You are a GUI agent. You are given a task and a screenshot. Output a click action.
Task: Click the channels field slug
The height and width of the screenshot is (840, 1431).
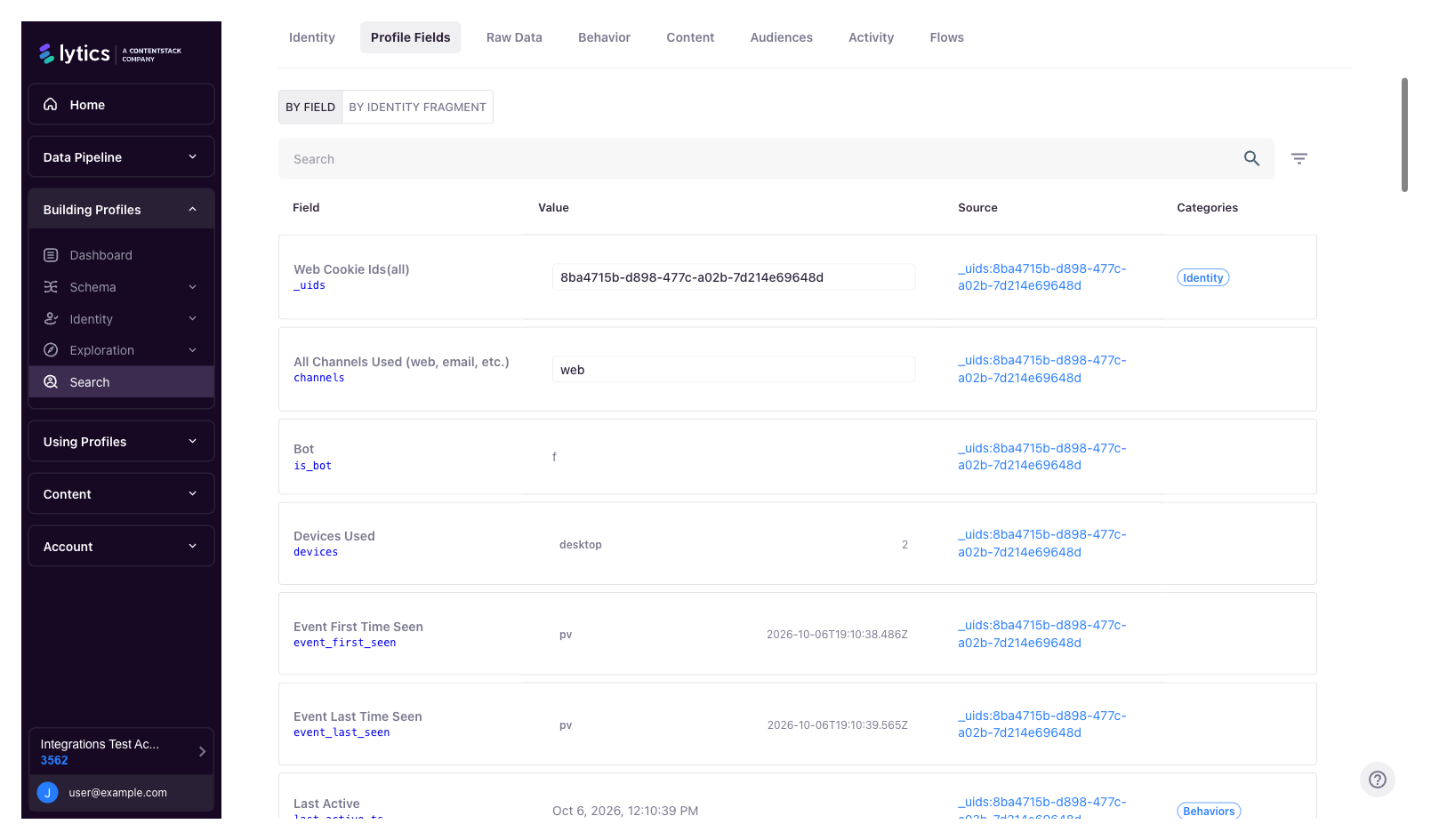(x=319, y=378)
